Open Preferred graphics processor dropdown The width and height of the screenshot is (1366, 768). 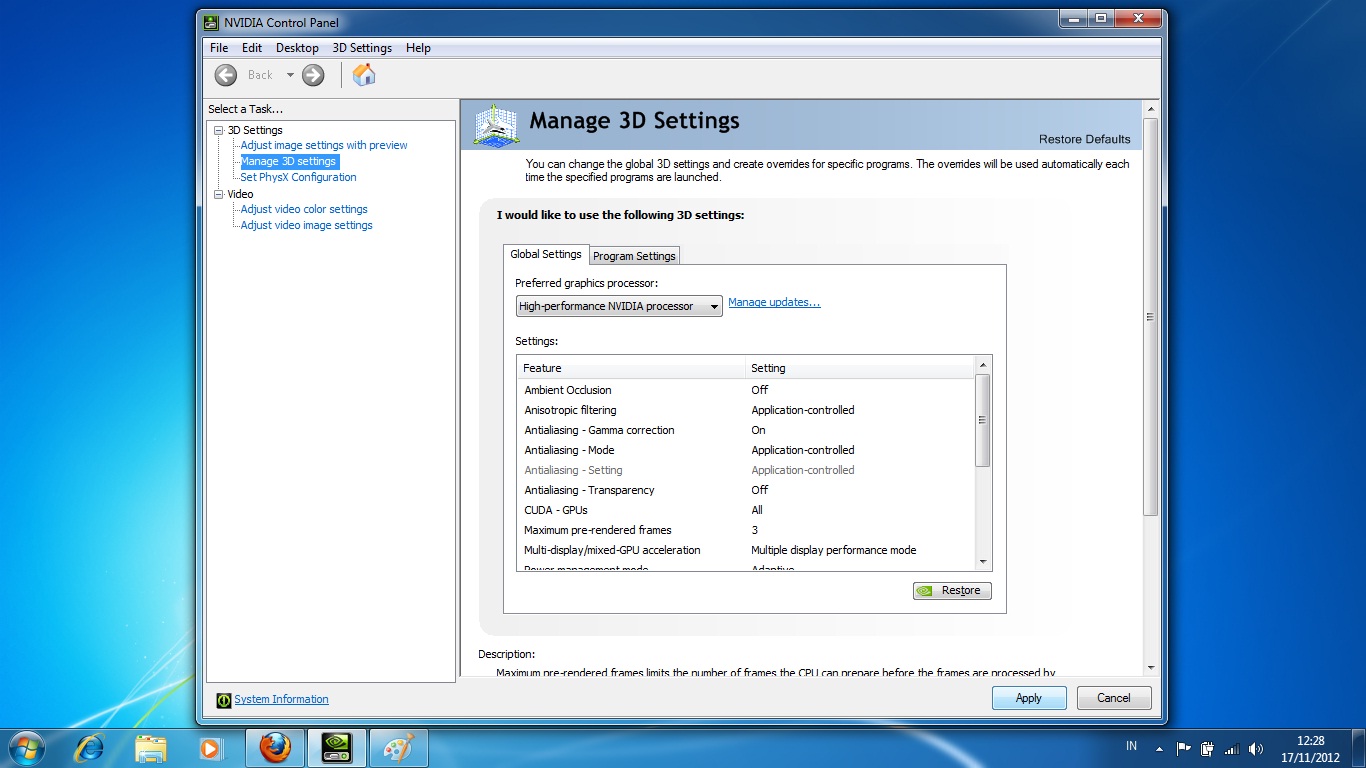click(619, 306)
